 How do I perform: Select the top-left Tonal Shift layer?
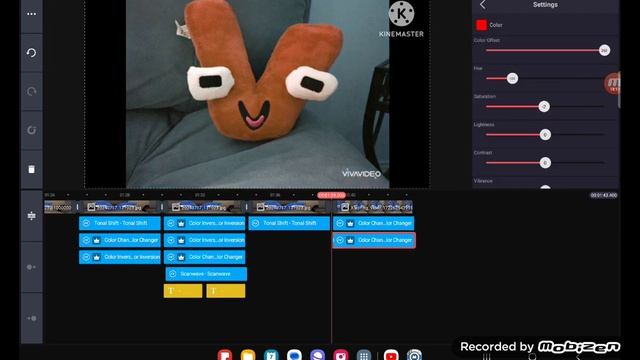(x=120, y=223)
